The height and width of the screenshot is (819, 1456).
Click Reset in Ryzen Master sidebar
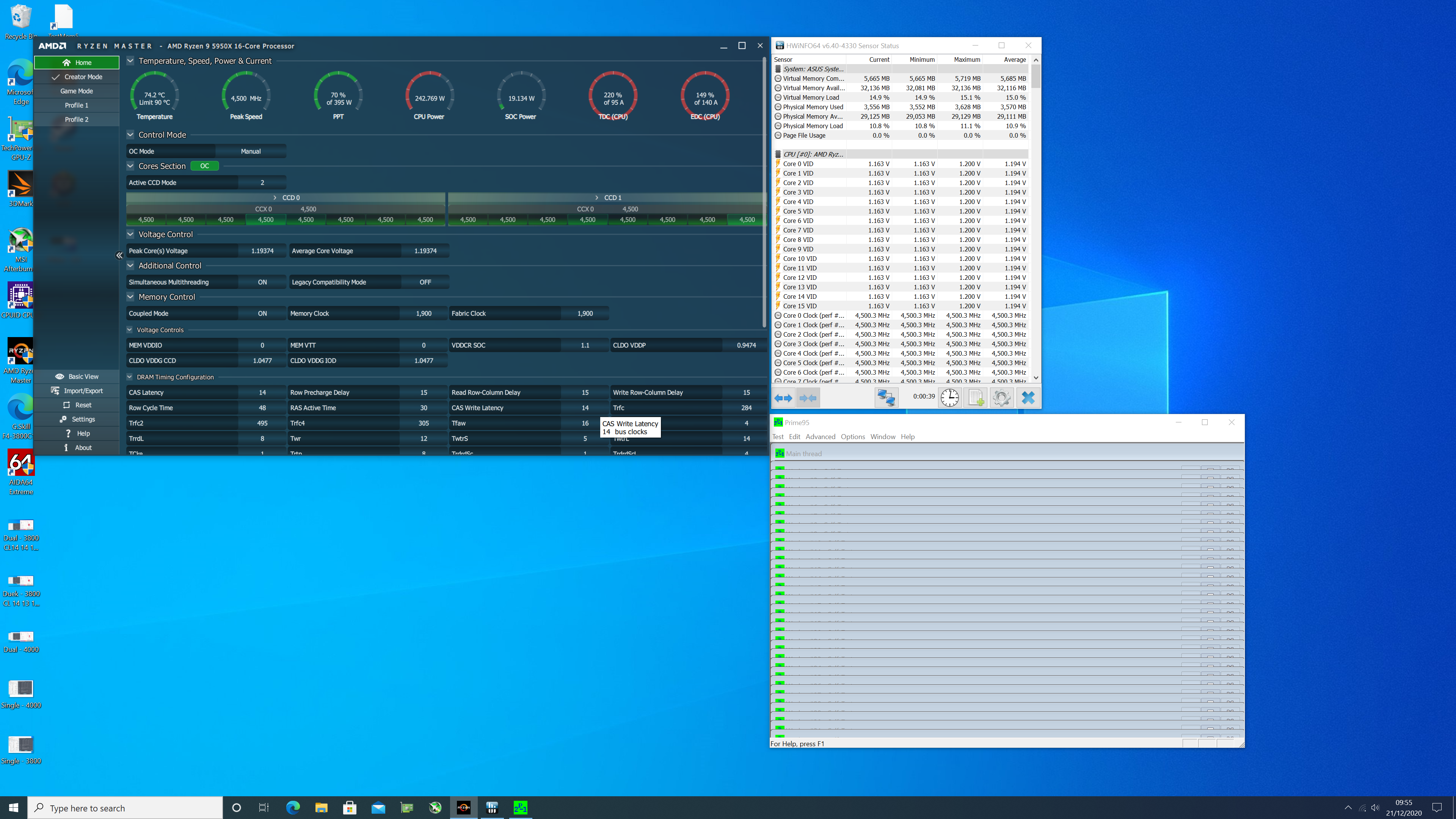(77, 405)
